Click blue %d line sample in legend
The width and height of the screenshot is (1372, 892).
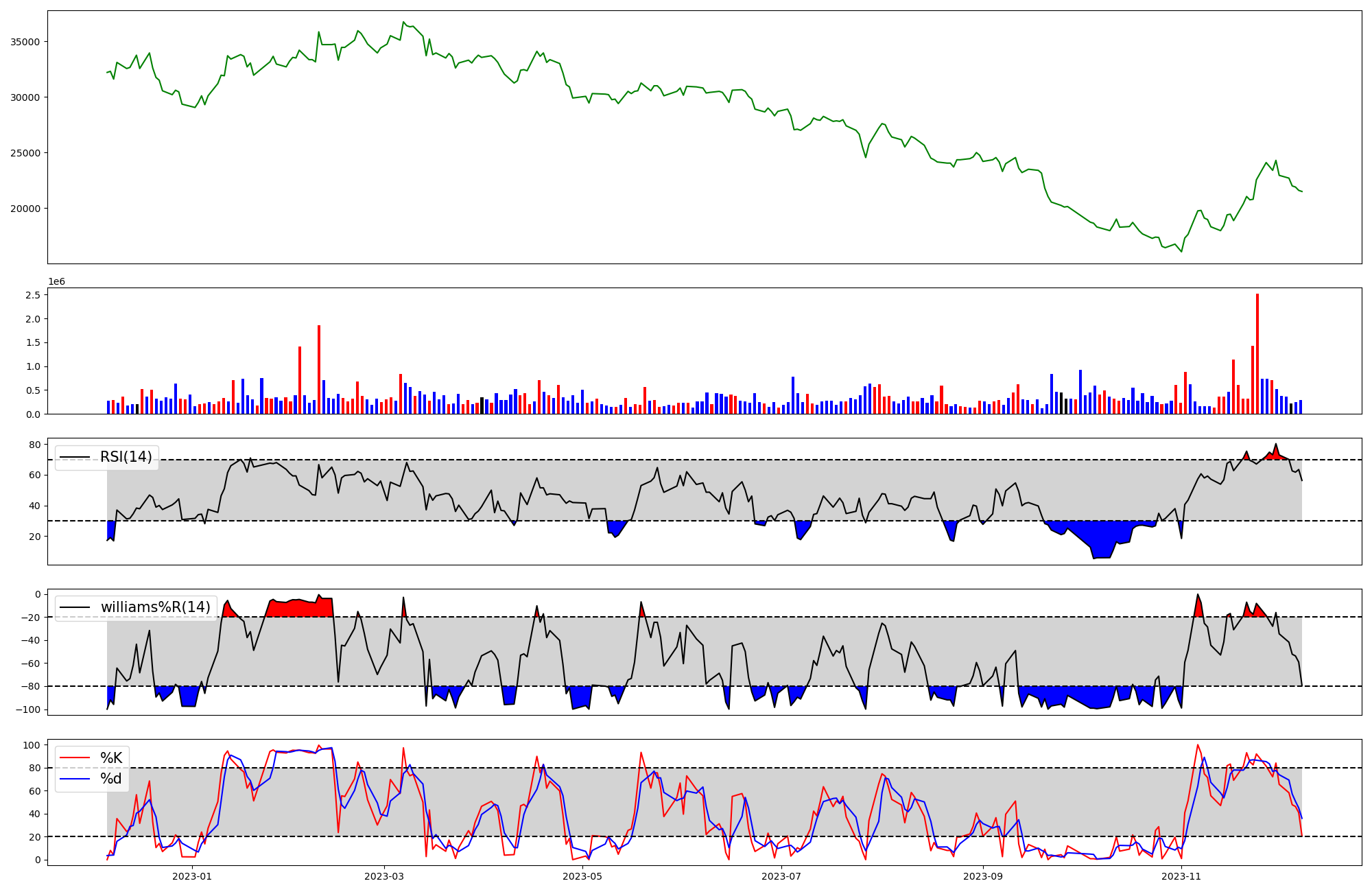click(x=75, y=779)
